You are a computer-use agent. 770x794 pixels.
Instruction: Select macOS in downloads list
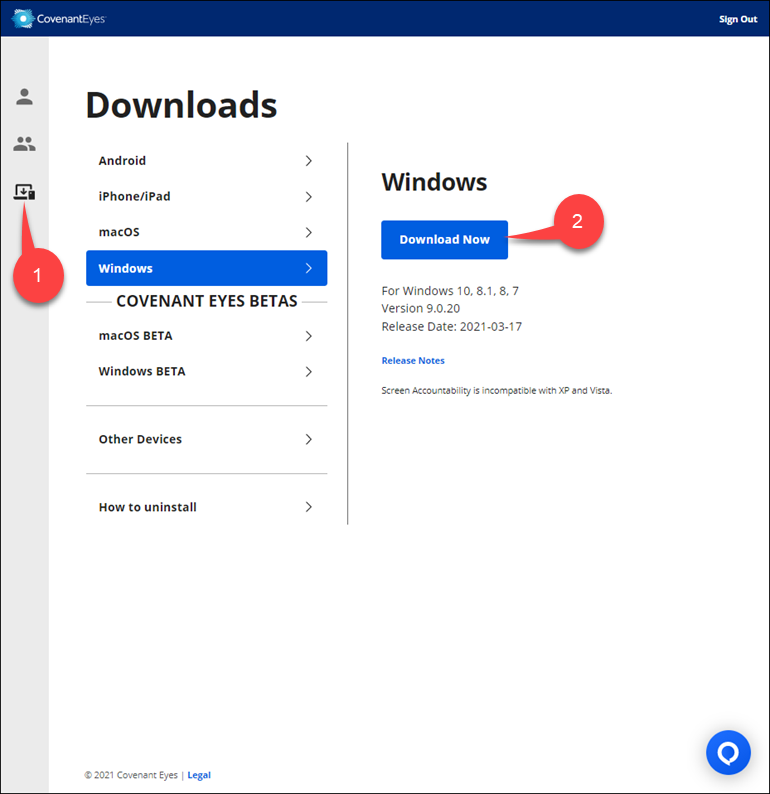pos(207,232)
